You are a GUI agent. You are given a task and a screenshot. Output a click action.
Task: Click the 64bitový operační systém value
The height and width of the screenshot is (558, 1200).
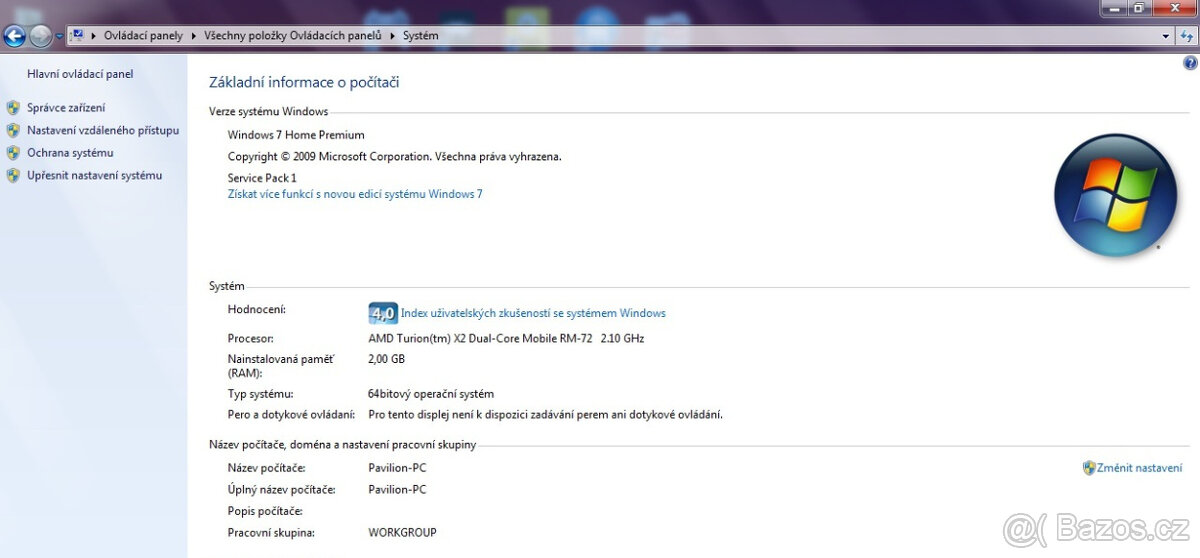[x=431, y=394]
